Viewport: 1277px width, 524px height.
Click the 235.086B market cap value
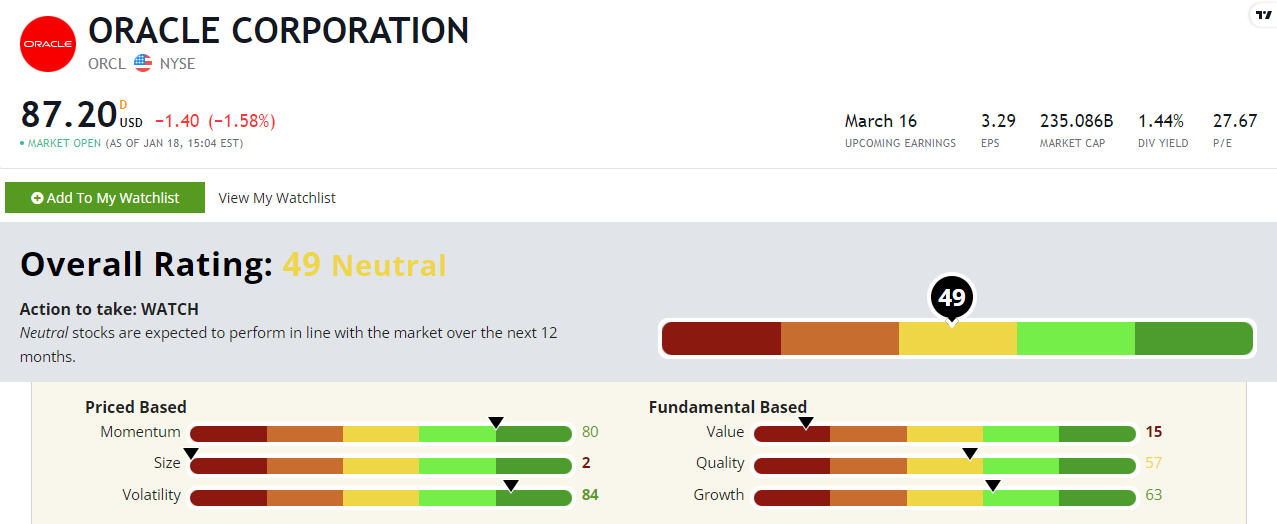pos(1076,121)
